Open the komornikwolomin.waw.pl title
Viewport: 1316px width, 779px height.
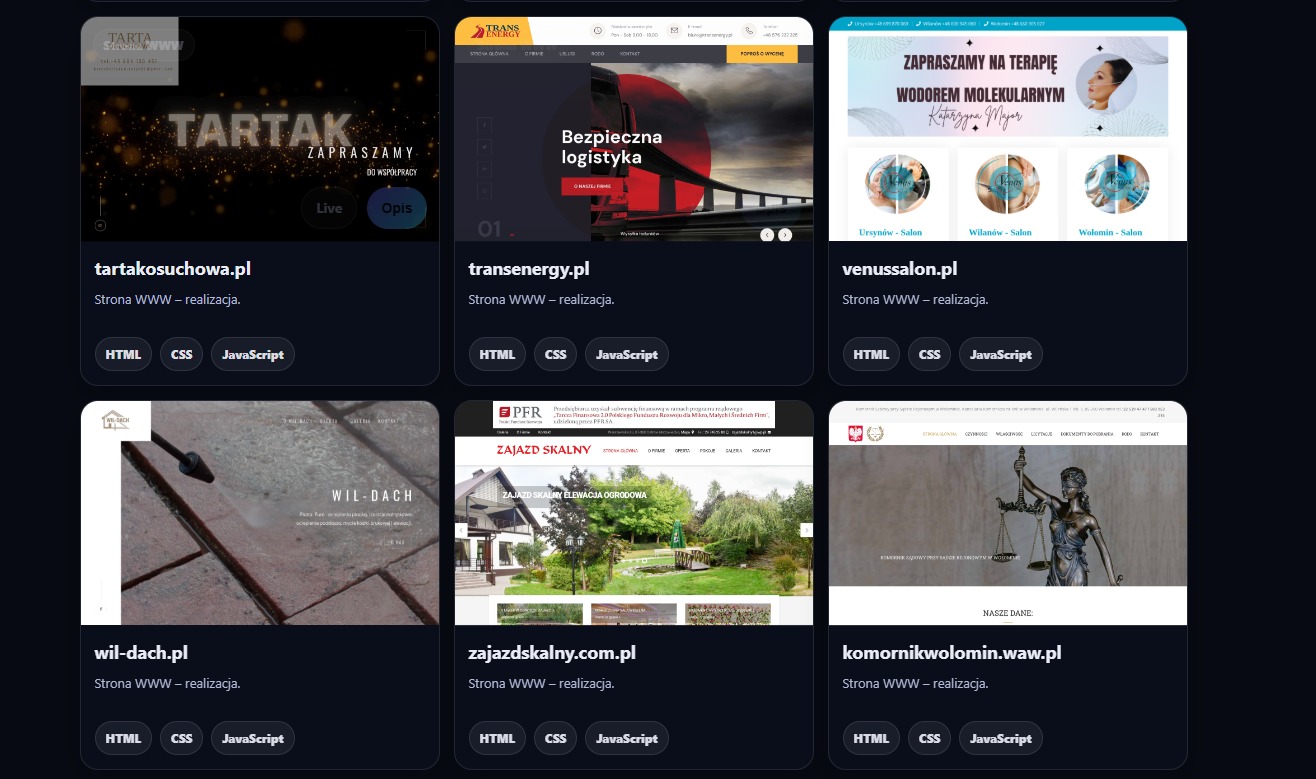951,653
